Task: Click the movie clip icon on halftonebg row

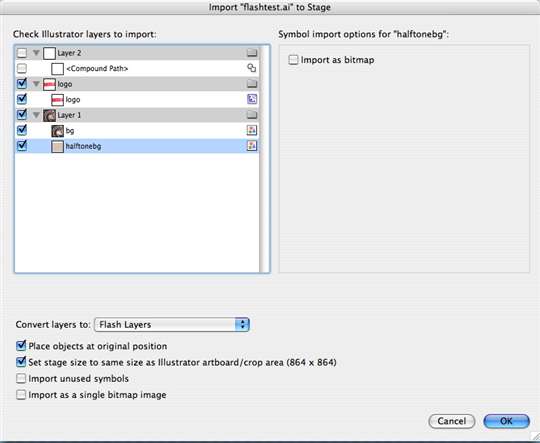Action: click(x=252, y=146)
